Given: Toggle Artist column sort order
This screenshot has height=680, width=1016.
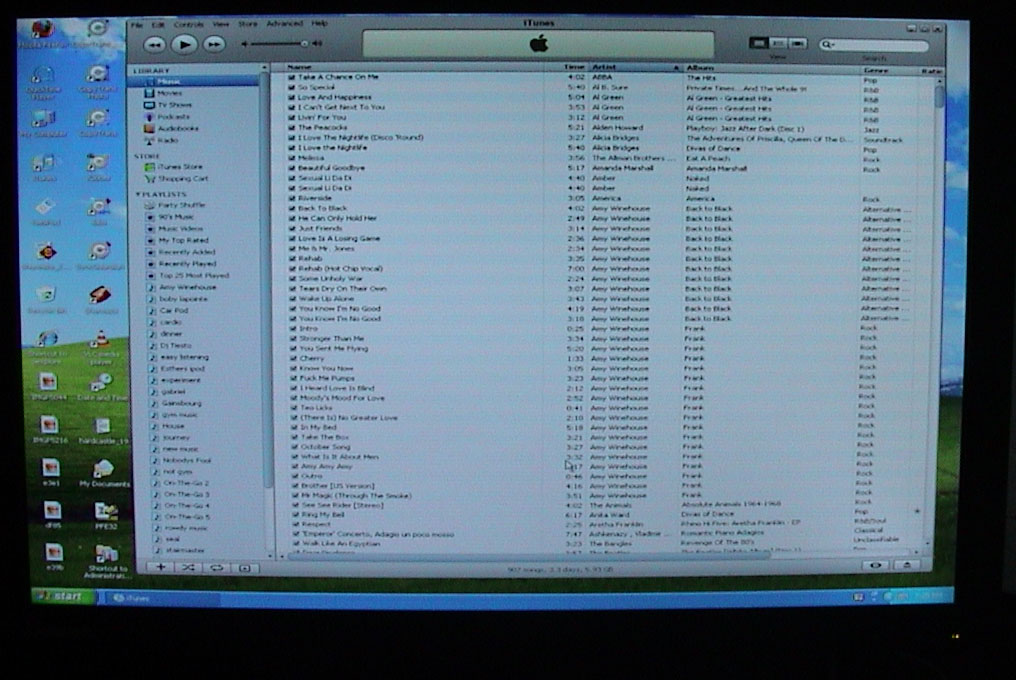Looking at the screenshot, I should click(635, 67).
